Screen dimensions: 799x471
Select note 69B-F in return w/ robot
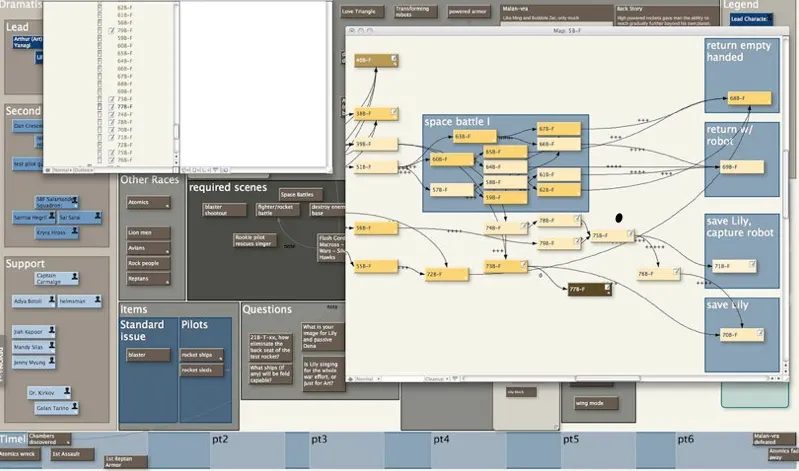(741, 167)
